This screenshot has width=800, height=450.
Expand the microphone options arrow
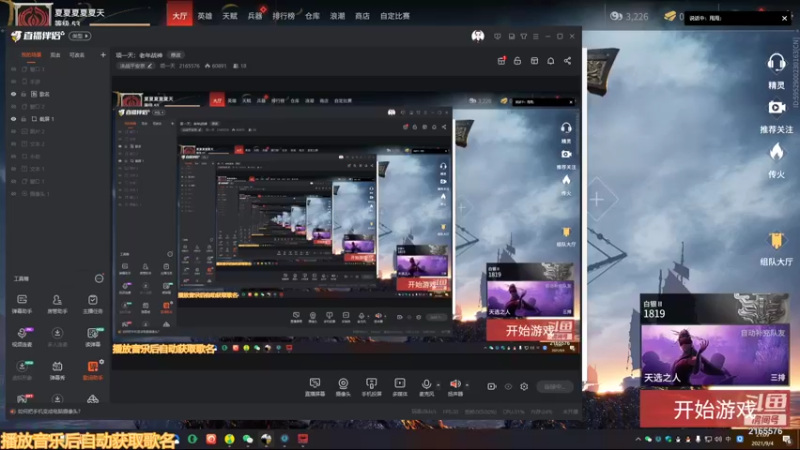pos(438,385)
